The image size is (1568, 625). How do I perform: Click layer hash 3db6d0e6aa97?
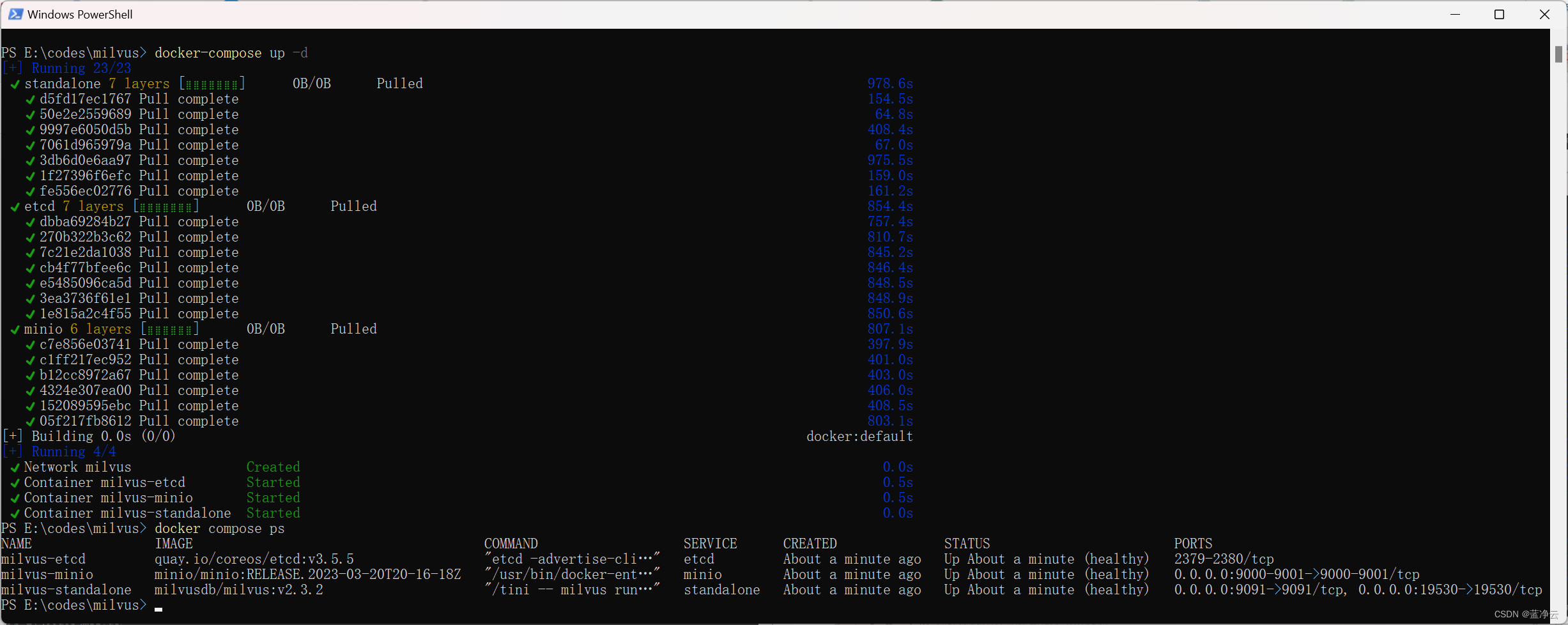(x=85, y=160)
